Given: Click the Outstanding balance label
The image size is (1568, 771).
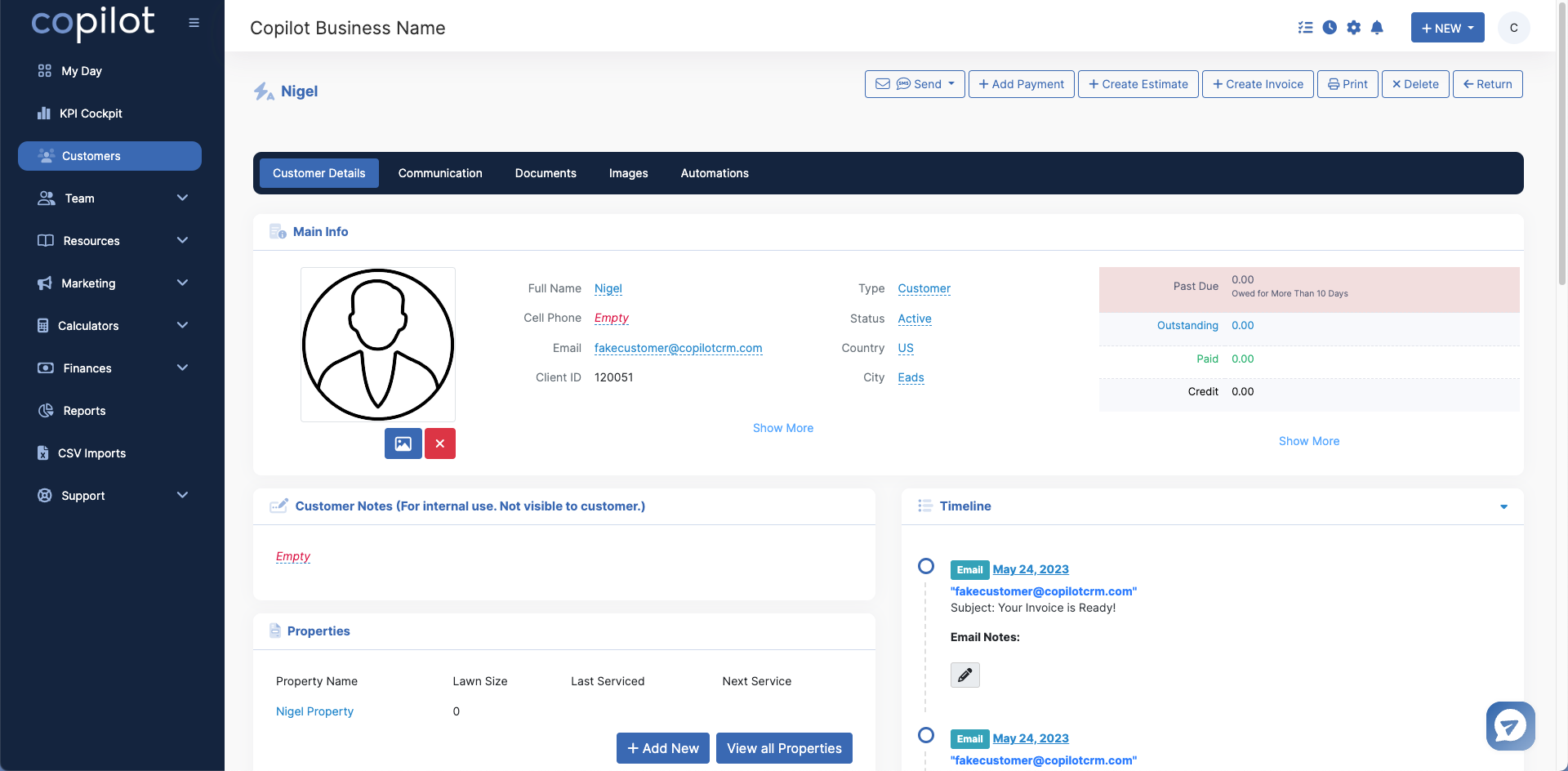Looking at the screenshot, I should 1187,325.
